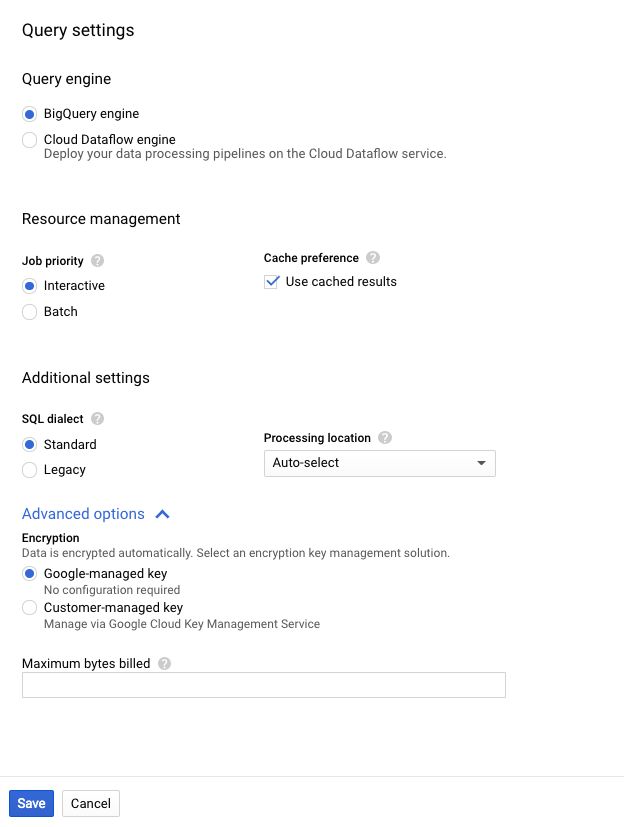Click the Job priority help icon
This screenshot has width=624, height=827.
tap(97, 261)
